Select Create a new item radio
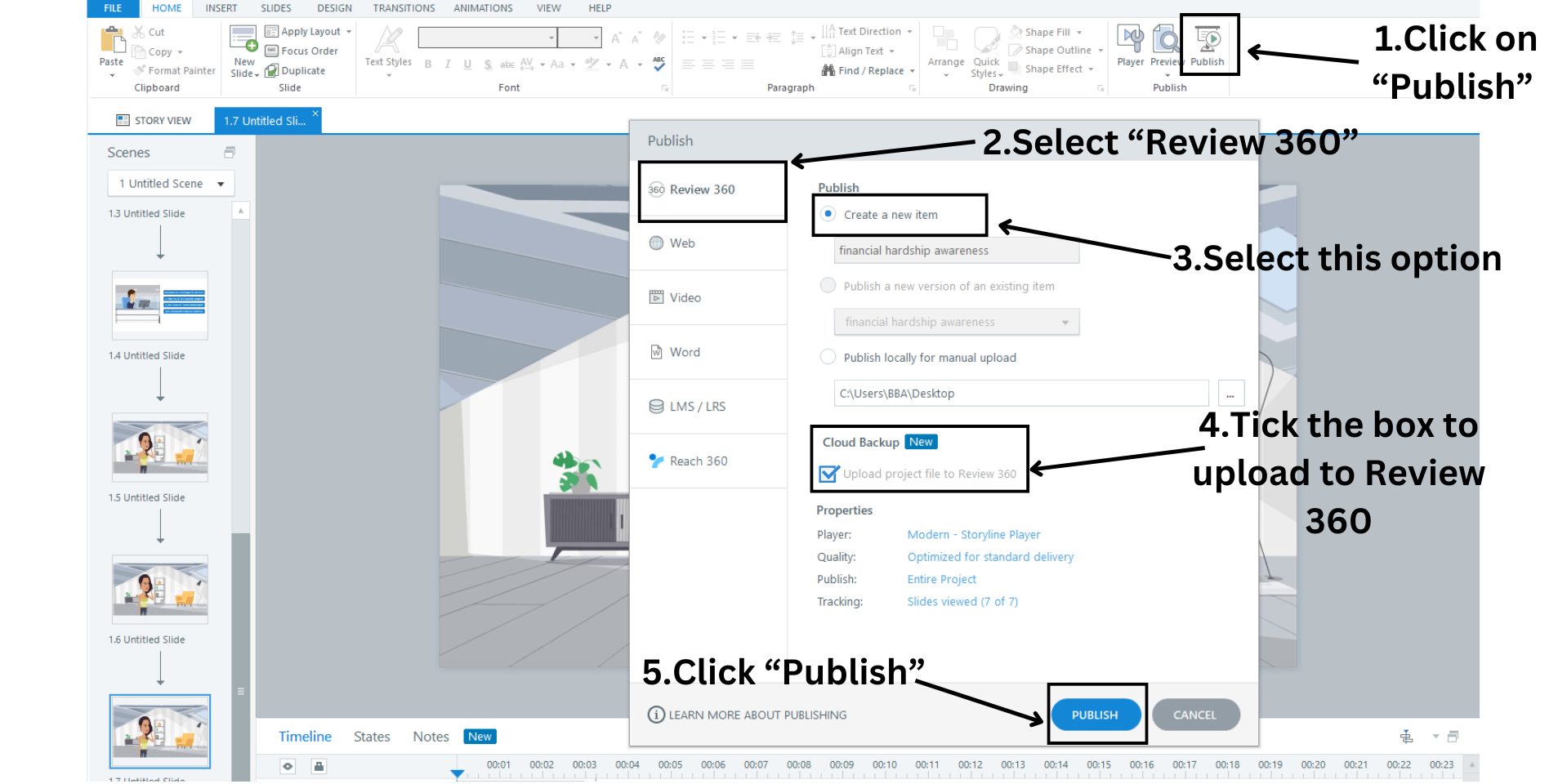Screen dimensions: 1567x784 [x=828, y=214]
